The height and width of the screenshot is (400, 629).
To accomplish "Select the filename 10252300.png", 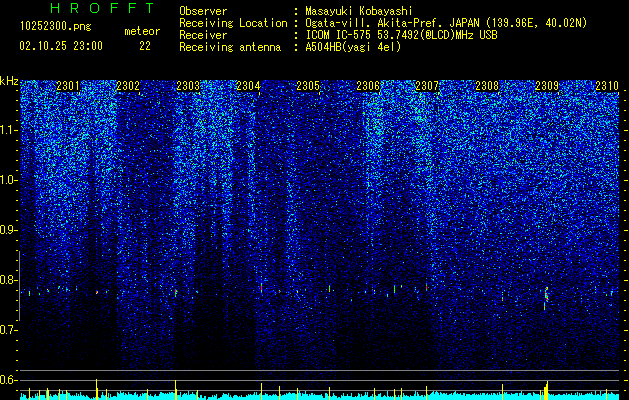I will click(55, 27).
